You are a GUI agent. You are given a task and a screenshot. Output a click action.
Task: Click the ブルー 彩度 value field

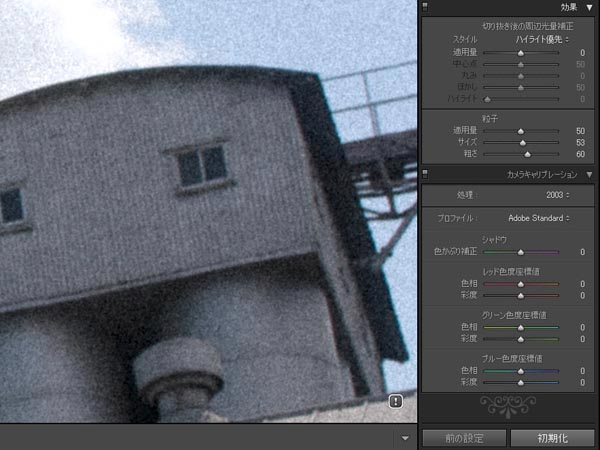[x=582, y=383]
